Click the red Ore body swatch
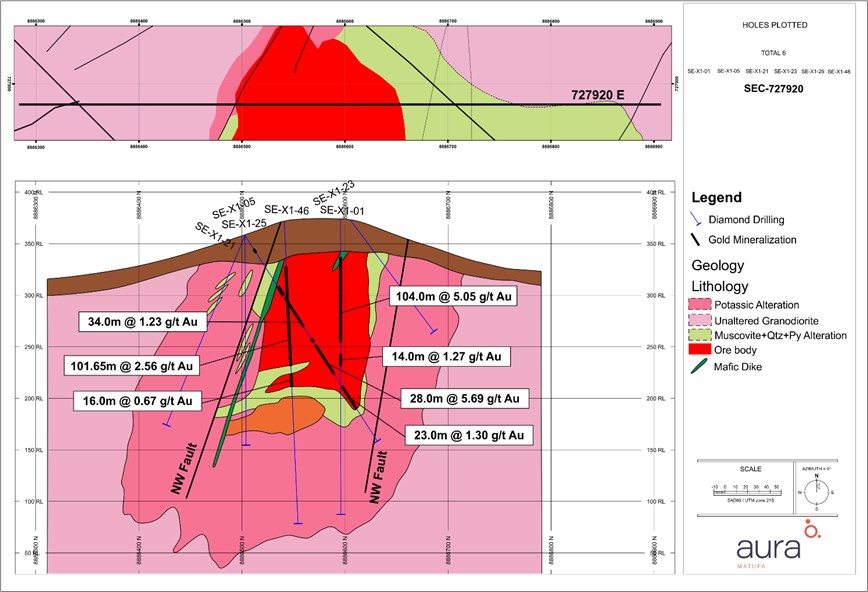 pyautogui.click(x=703, y=350)
